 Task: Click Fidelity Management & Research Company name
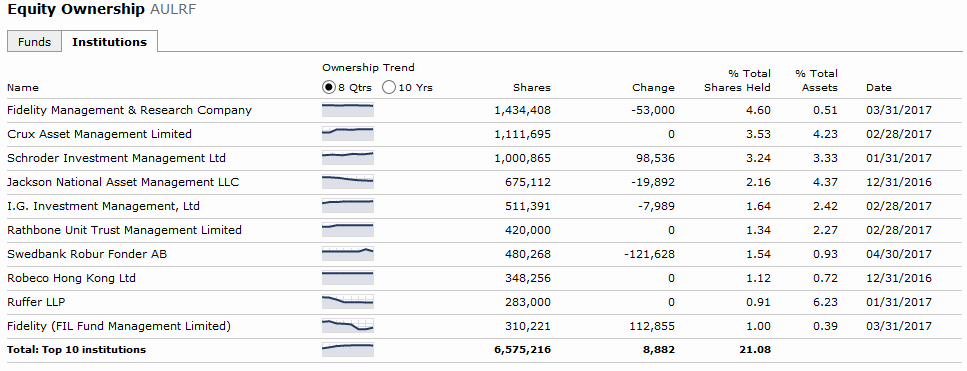pos(130,110)
